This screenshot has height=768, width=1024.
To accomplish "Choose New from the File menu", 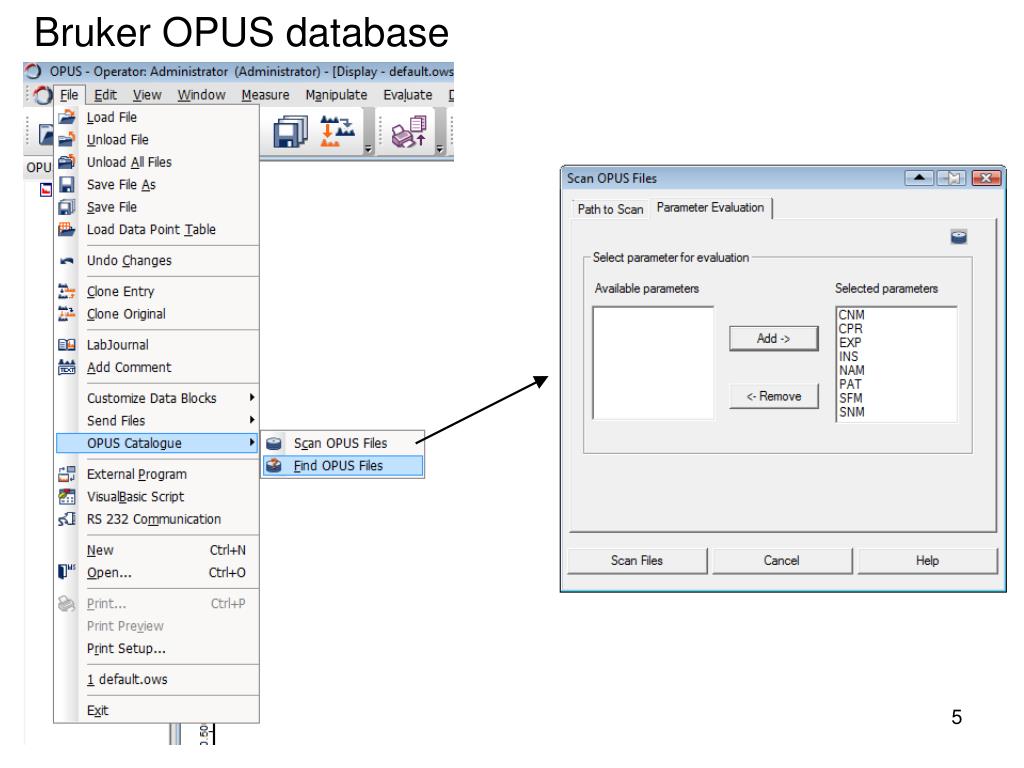I will click(157, 551).
